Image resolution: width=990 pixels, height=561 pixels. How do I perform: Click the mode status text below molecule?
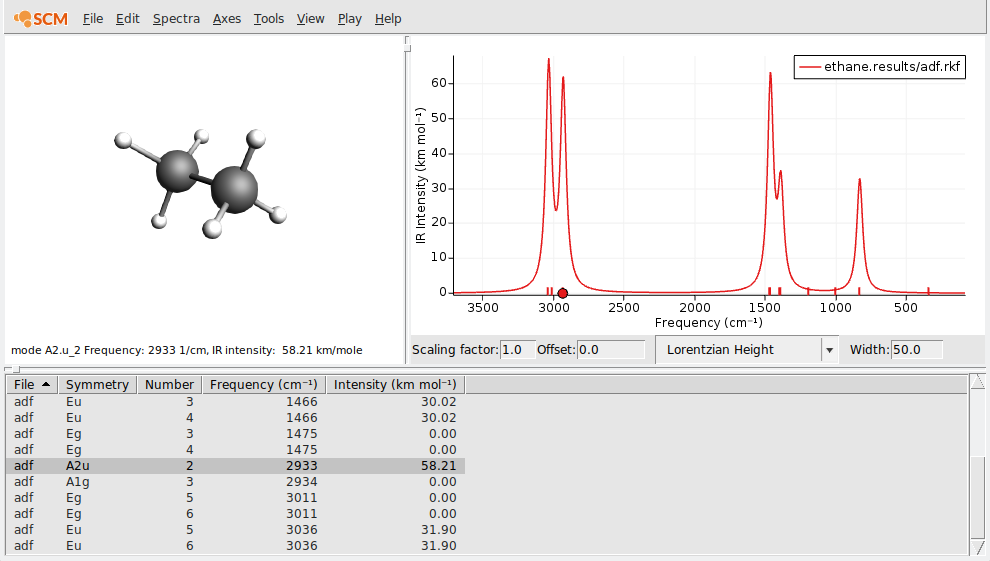tap(187, 350)
